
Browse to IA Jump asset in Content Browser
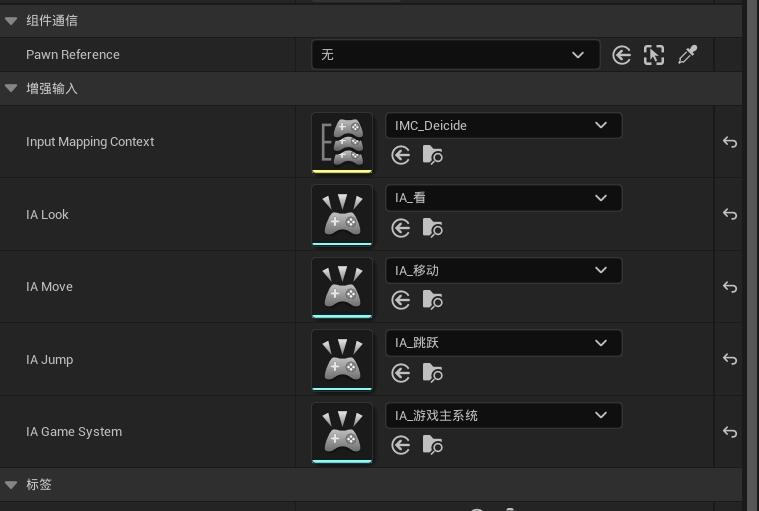pos(433,373)
